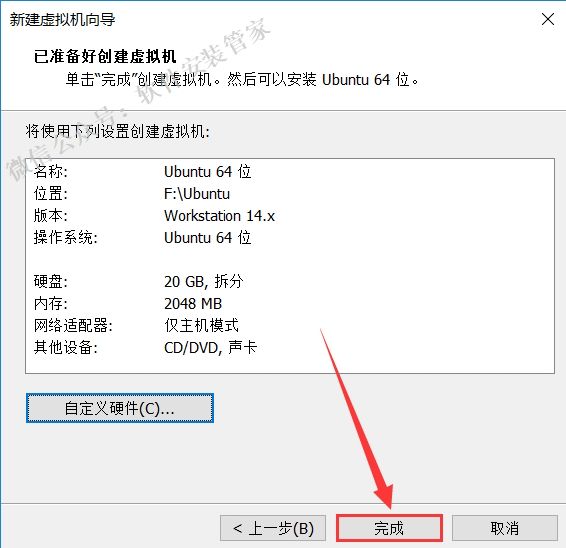Viewport: 566px width, 548px height.
Task: Select the 硬盘 label in summary
Action: click(x=51, y=282)
